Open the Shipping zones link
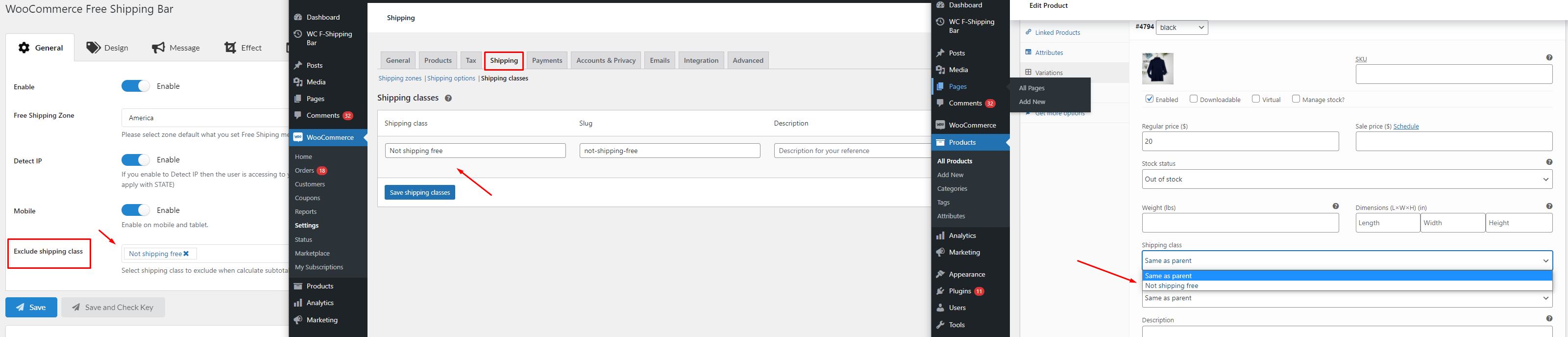Screen dimensions: 1568x337 click(x=400, y=78)
